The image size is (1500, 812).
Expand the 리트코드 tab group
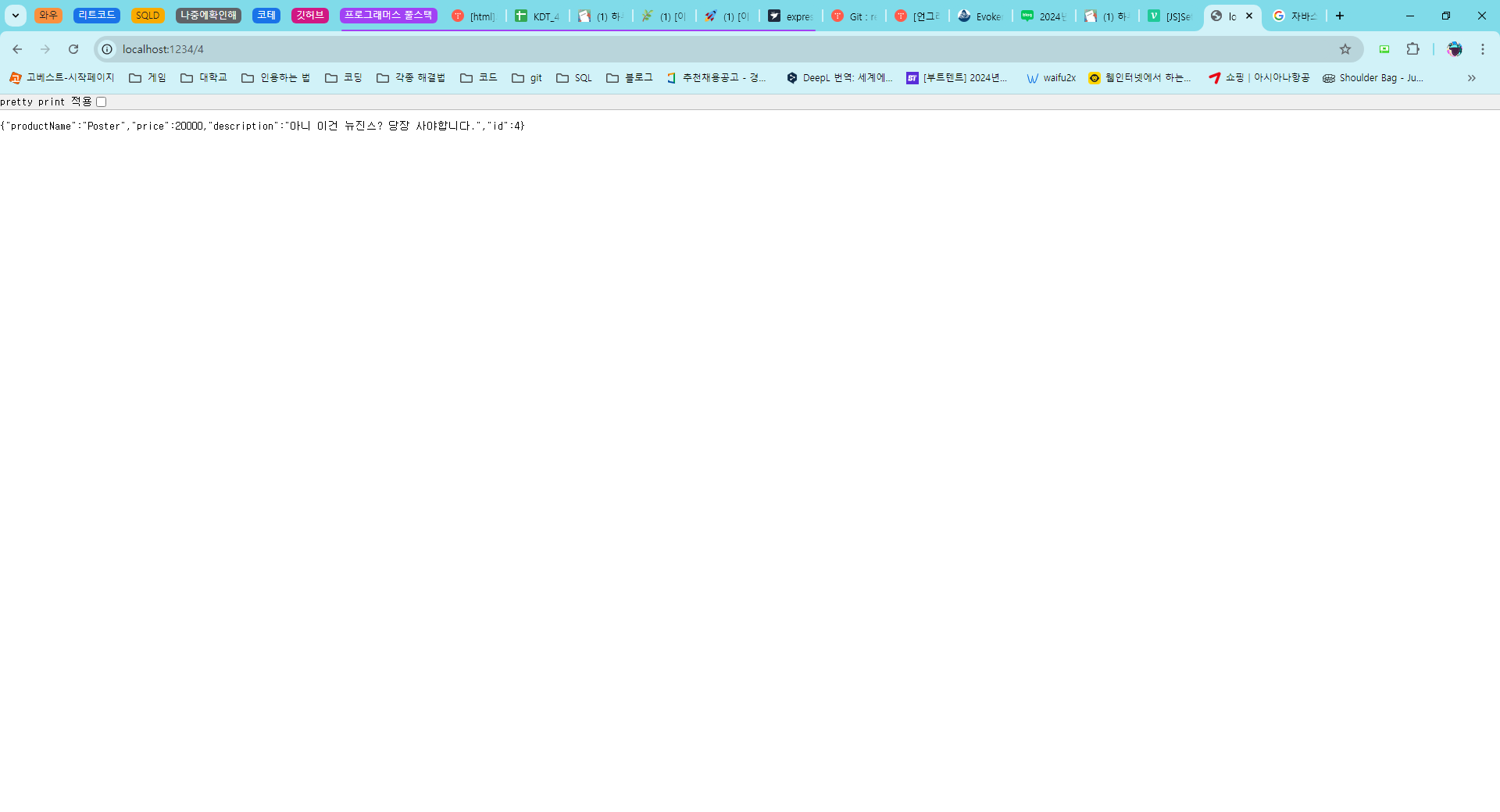point(97,16)
